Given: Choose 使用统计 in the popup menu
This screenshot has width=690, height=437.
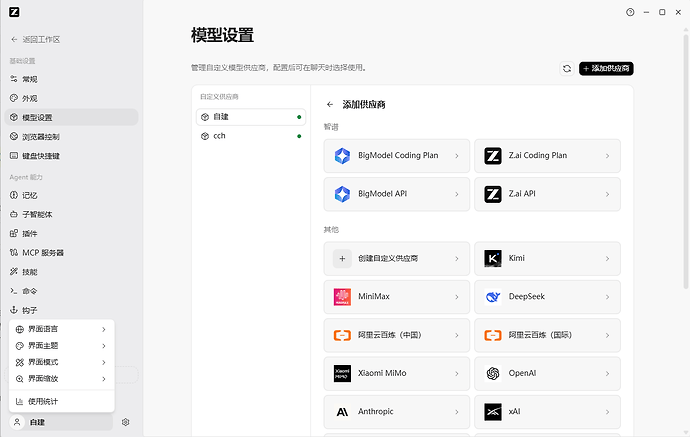Looking at the screenshot, I should tap(62, 401).
